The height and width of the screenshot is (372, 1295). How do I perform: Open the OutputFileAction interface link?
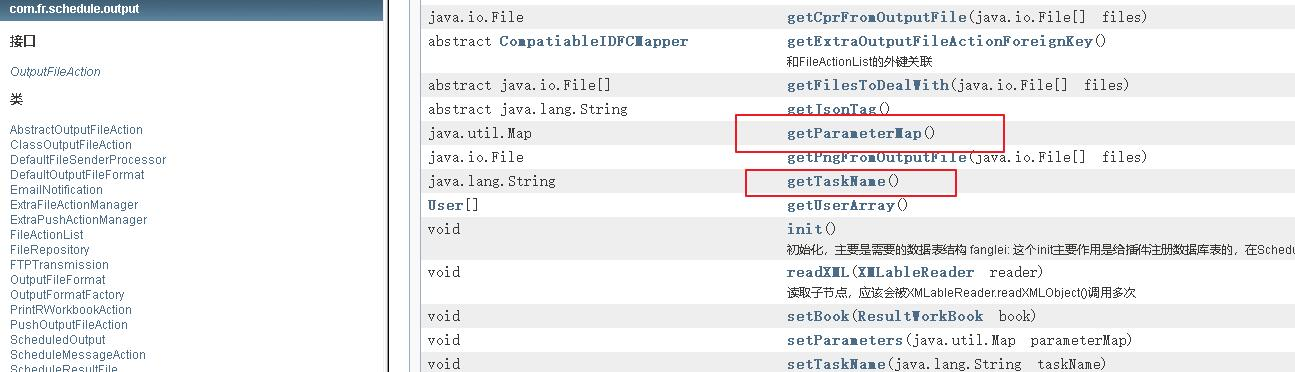tap(55, 72)
